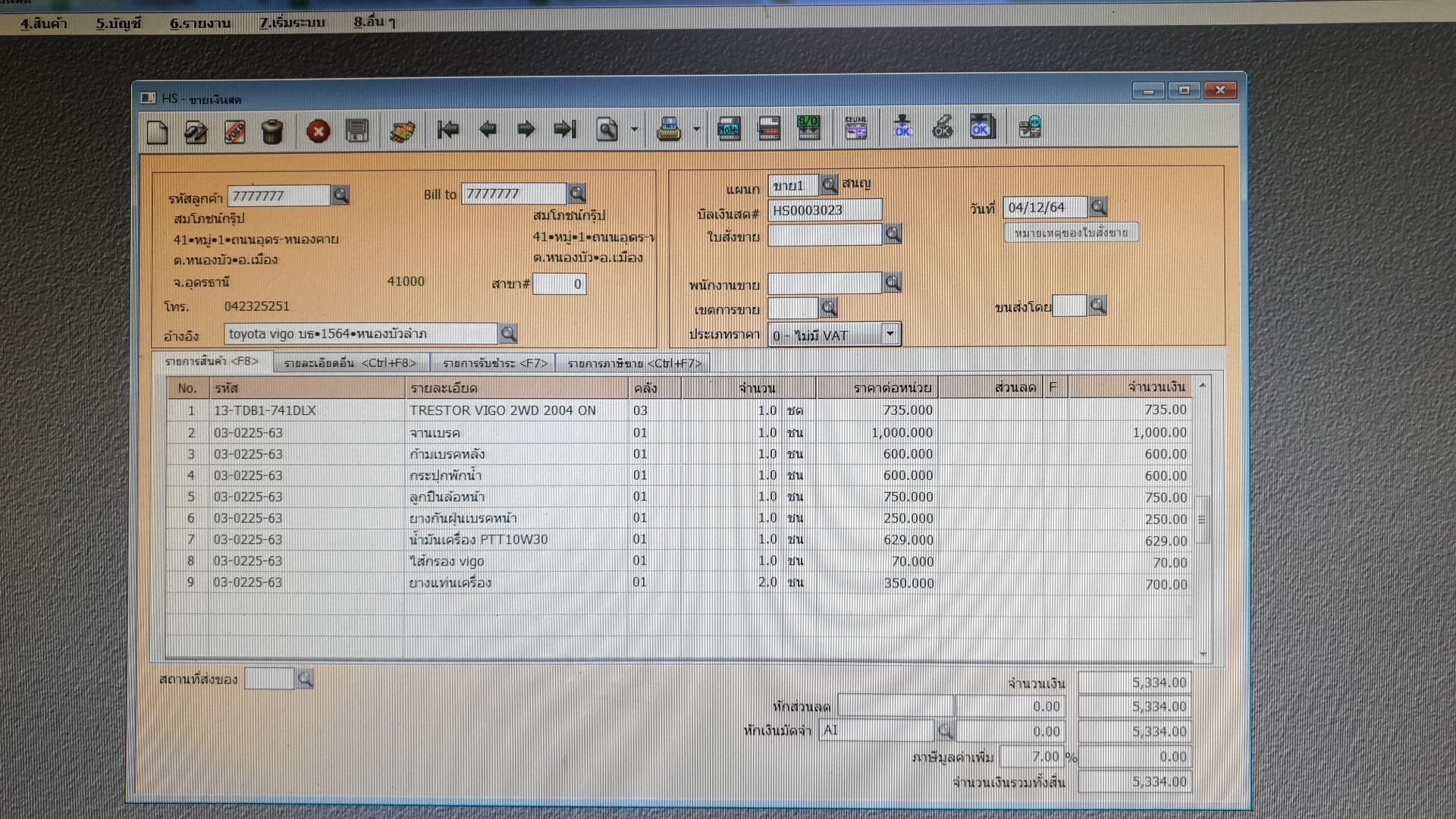The image size is (1456, 819).
Task: Click the reference field toyota vigo
Action: click(x=360, y=334)
